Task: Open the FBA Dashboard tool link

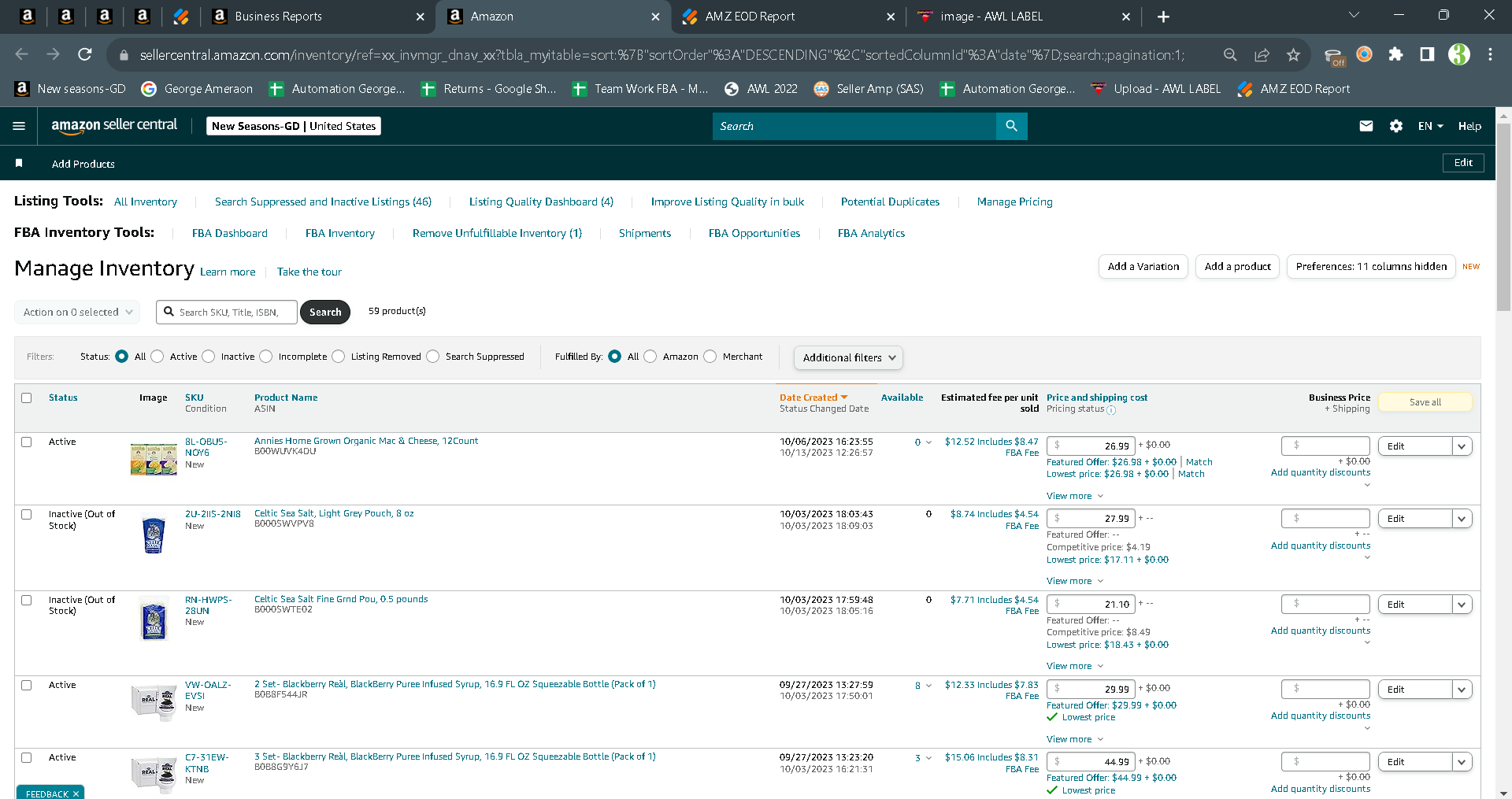Action: (230, 233)
